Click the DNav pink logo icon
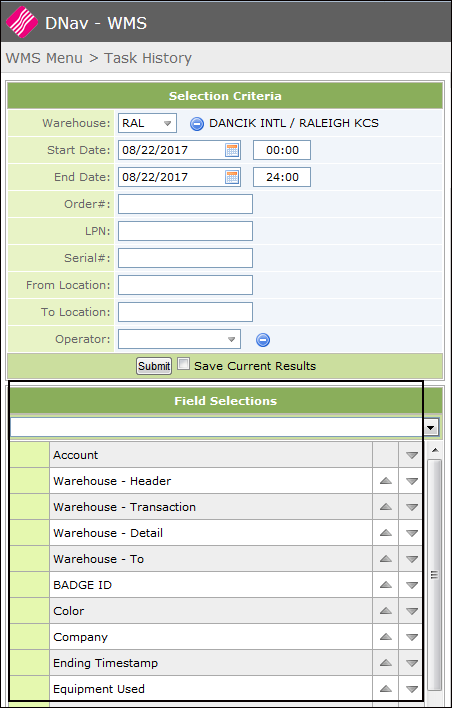The height and width of the screenshot is (708, 452). [22, 22]
